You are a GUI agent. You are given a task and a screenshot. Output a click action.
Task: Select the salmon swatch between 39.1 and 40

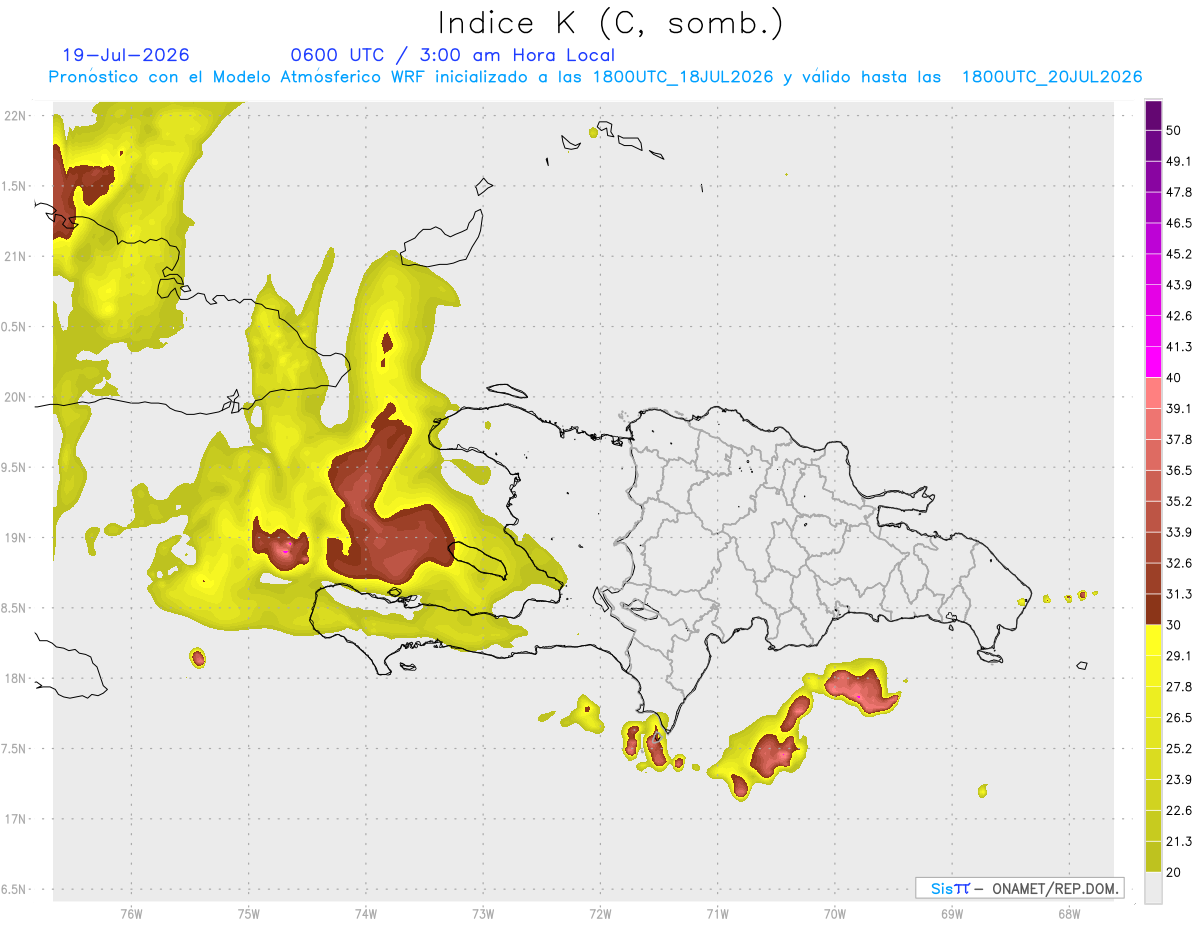pos(1153,393)
